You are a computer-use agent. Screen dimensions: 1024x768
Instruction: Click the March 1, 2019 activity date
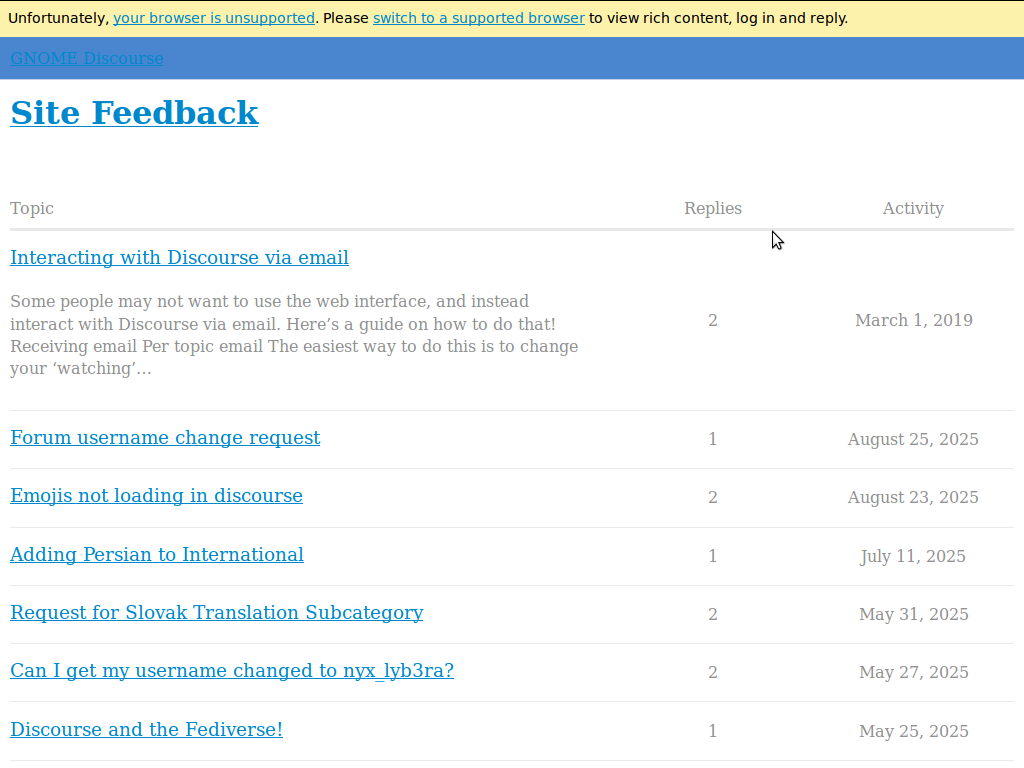[x=913, y=320]
